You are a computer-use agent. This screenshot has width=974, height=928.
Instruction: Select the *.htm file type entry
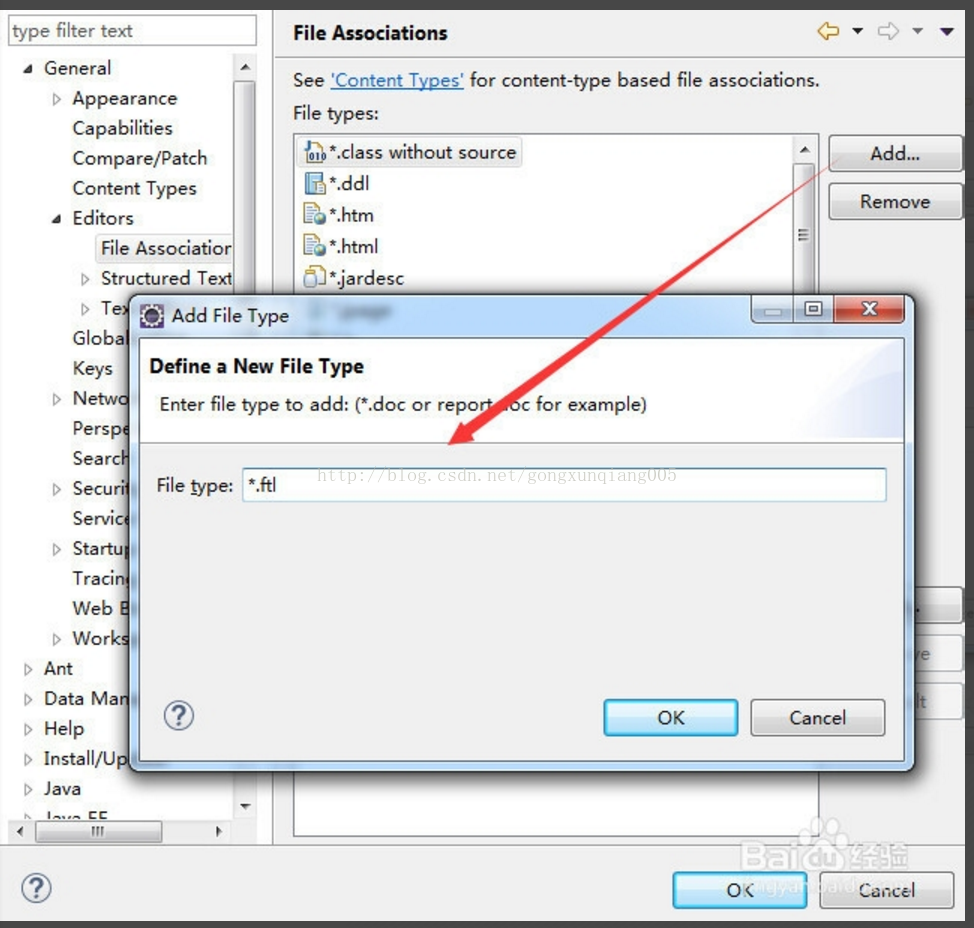click(x=351, y=215)
